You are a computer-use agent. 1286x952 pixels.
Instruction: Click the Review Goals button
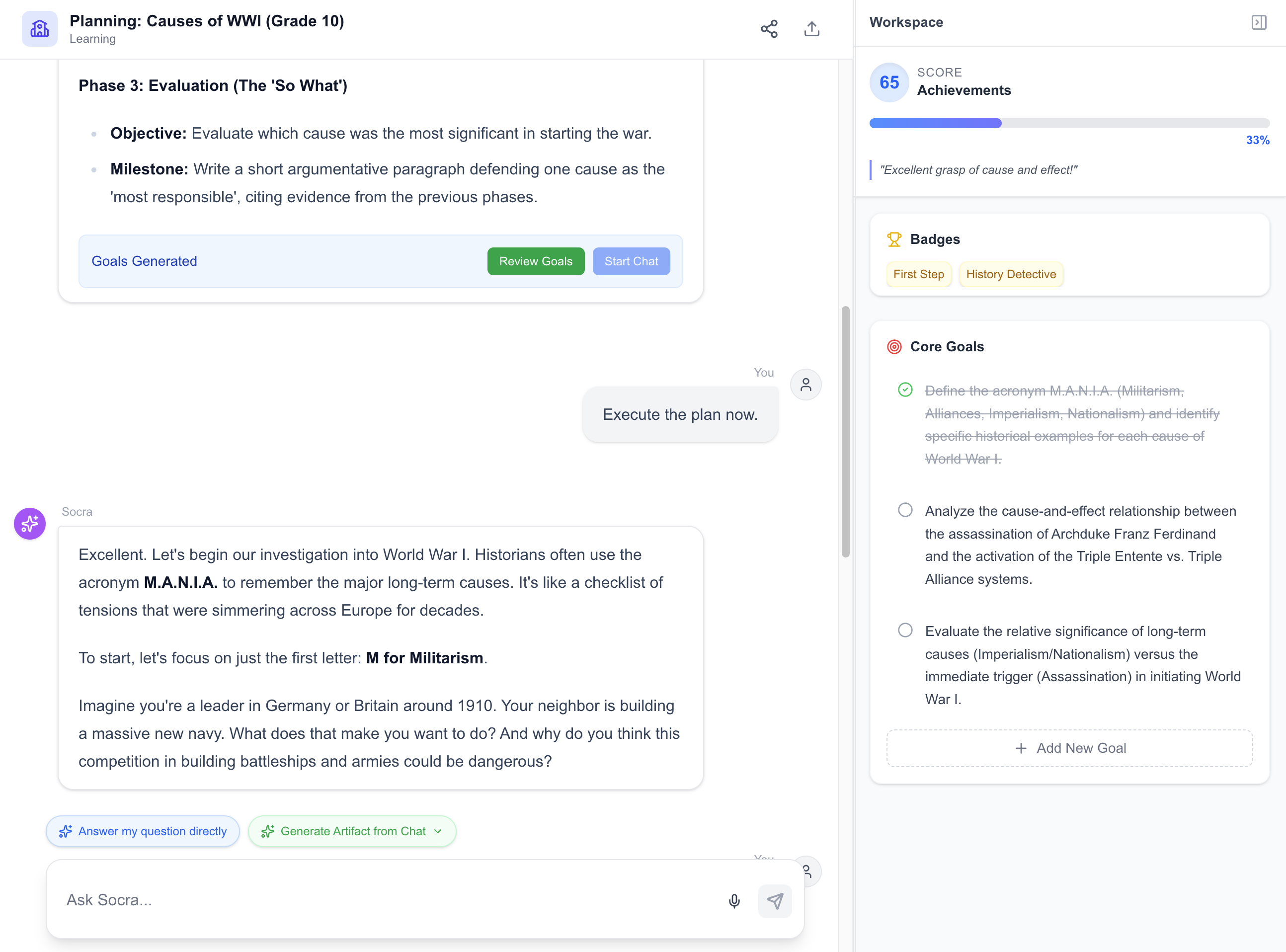pos(535,261)
